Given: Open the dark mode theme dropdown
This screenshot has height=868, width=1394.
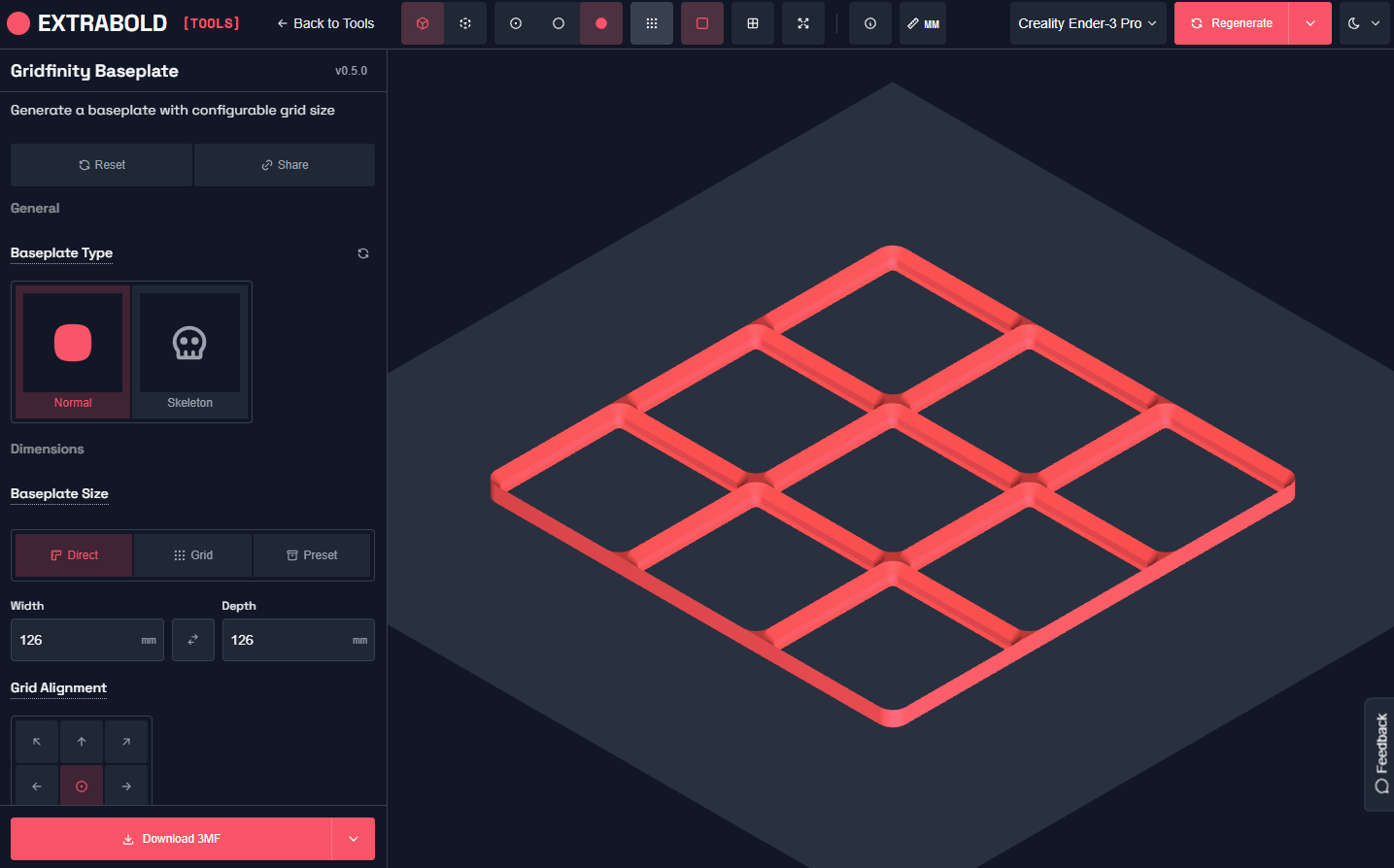Looking at the screenshot, I should pos(1364,22).
